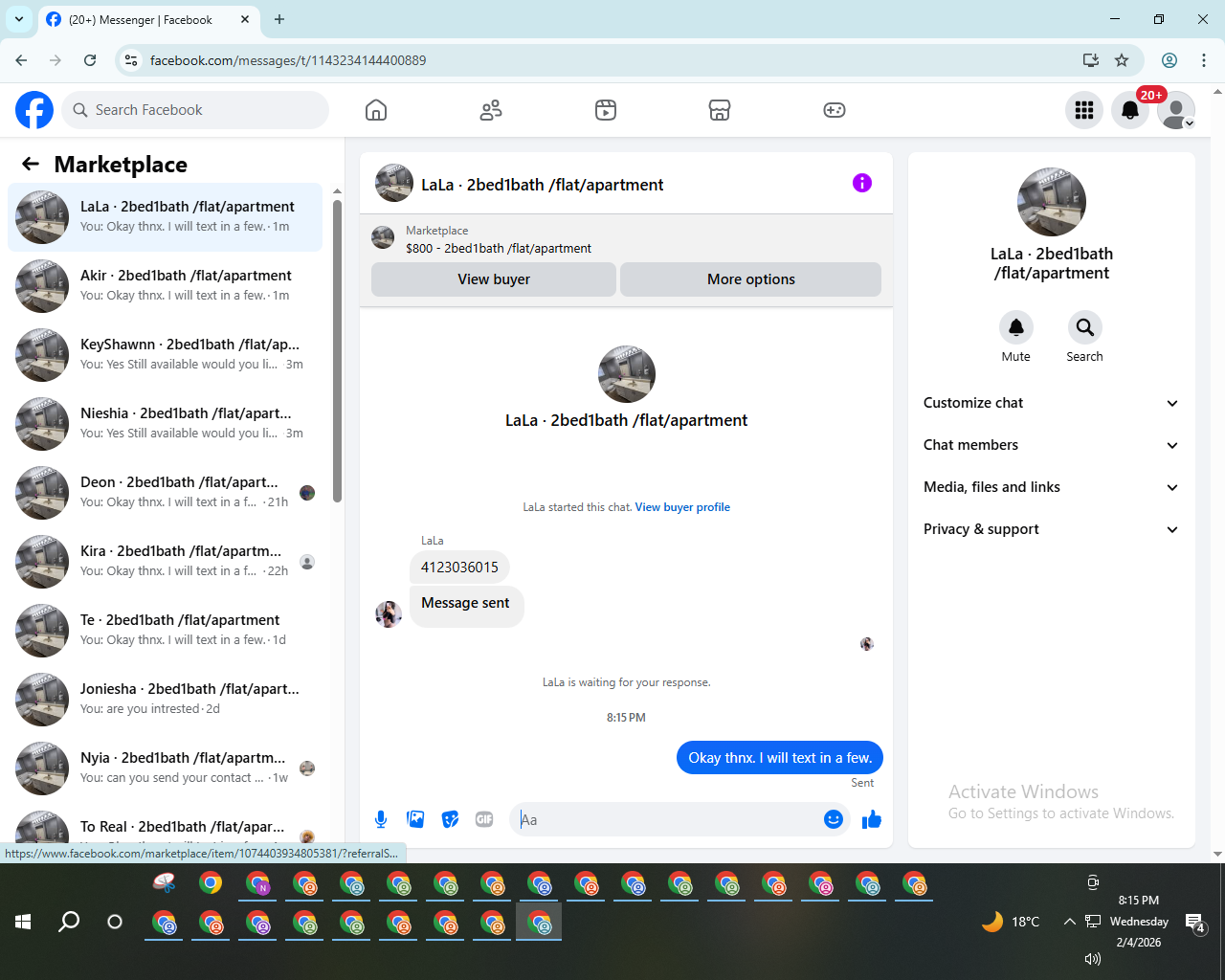Open a new Chrome tab
This screenshot has height=980, width=1225.
[279, 19]
